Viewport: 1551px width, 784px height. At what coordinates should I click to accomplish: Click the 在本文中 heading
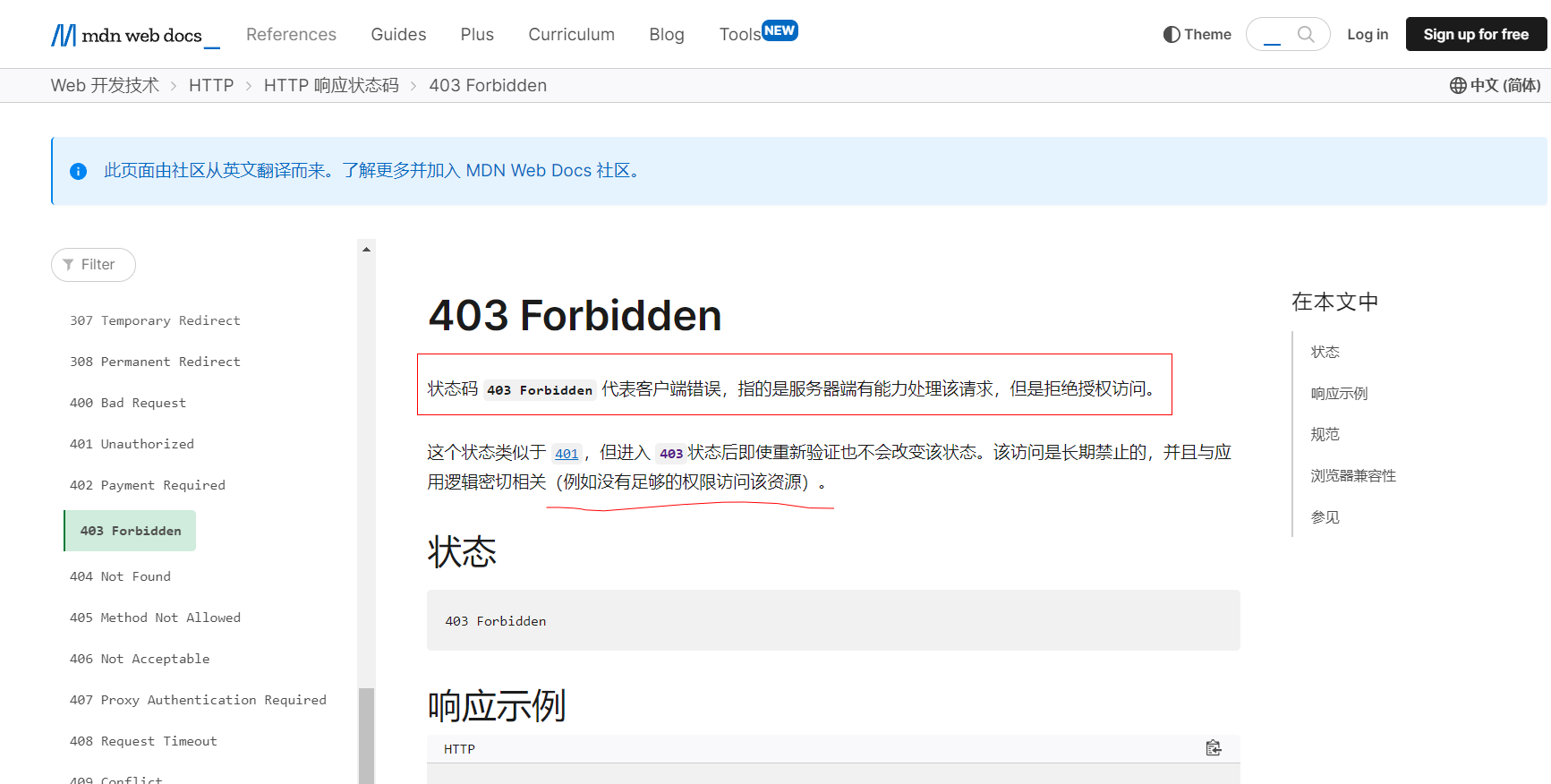pos(1334,302)
